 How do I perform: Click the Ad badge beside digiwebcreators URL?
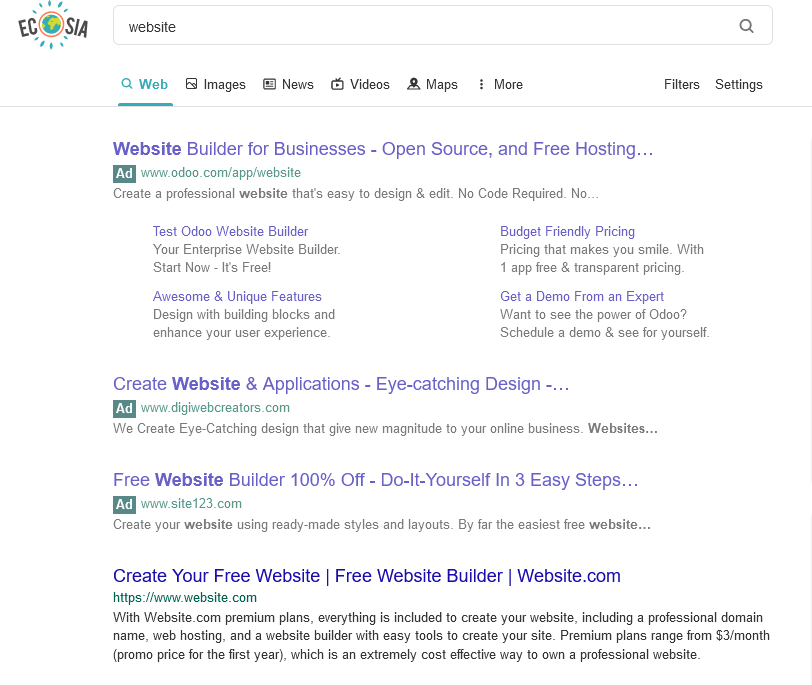(x=124, y=409)
